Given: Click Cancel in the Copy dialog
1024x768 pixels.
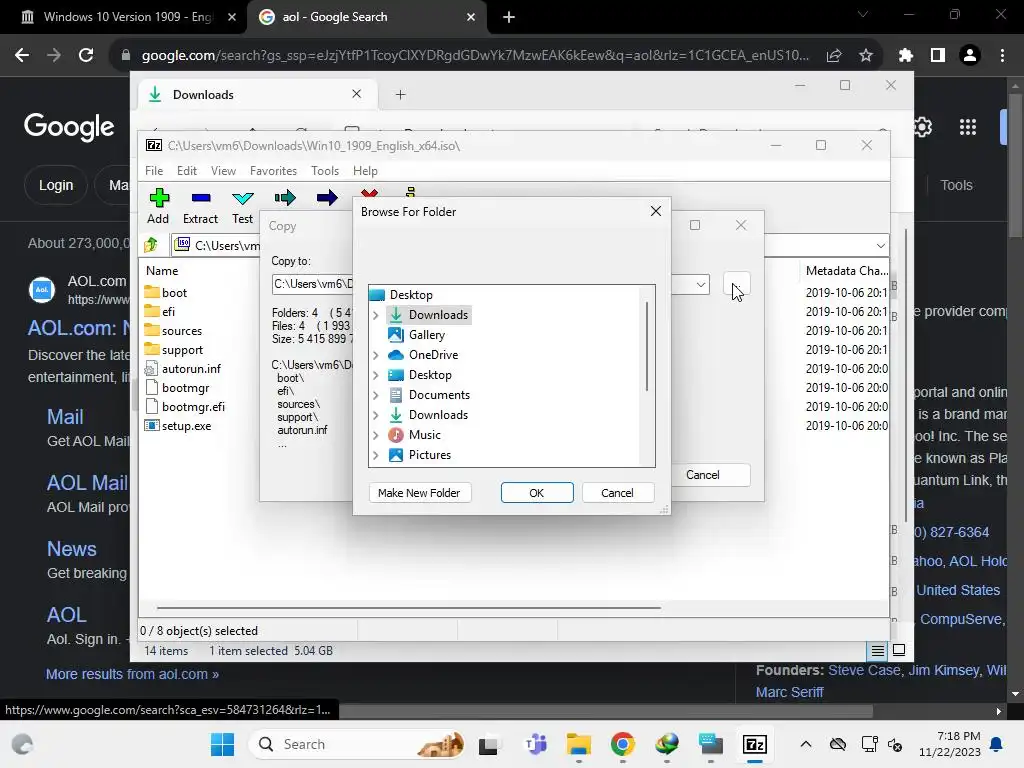Looking at the screenshot, I should pos(703,475).
